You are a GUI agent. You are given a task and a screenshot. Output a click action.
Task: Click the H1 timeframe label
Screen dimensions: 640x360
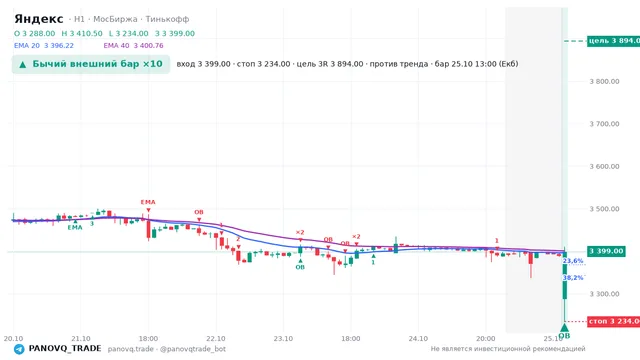79,19
